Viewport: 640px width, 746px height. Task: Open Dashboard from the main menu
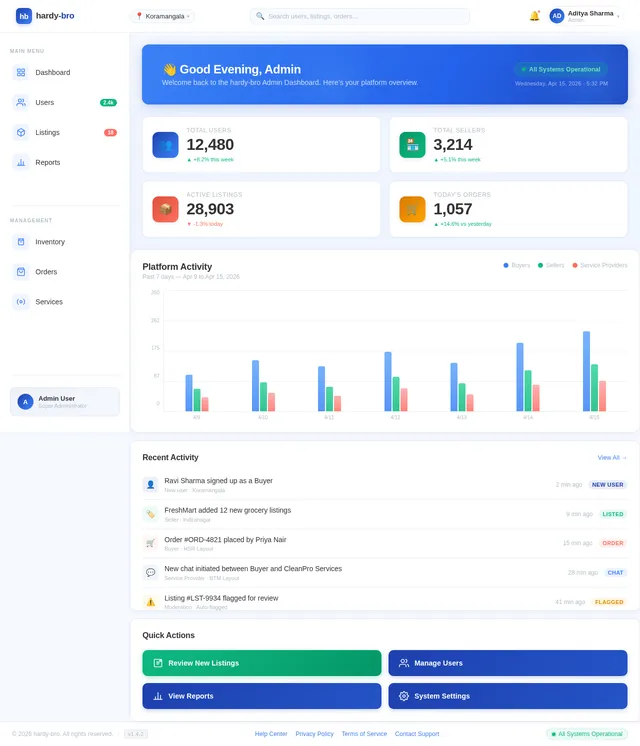[x=65, y=72]
